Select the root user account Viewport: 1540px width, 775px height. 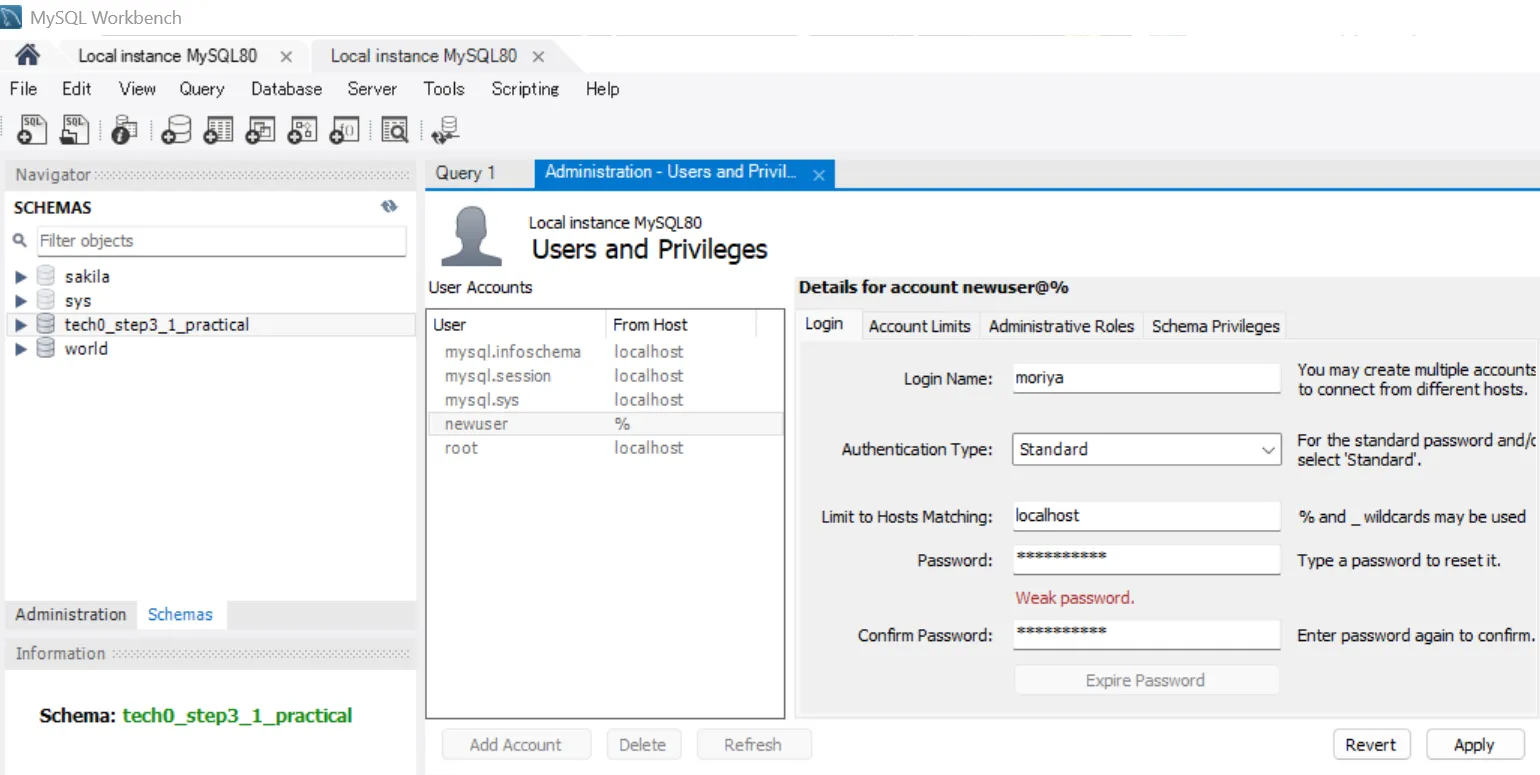coord(605,448)
